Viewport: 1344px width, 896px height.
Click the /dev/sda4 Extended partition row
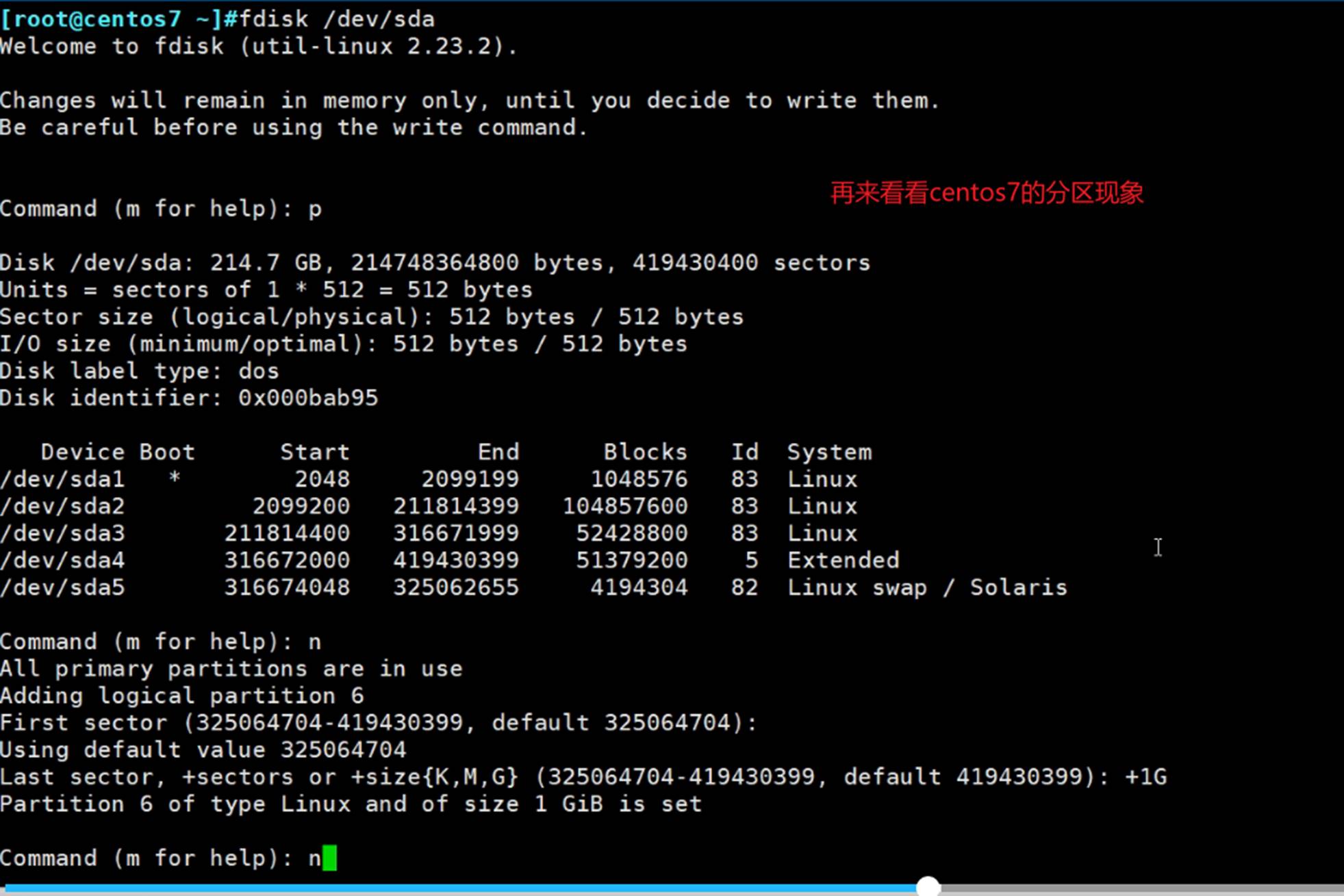point(63,561)
